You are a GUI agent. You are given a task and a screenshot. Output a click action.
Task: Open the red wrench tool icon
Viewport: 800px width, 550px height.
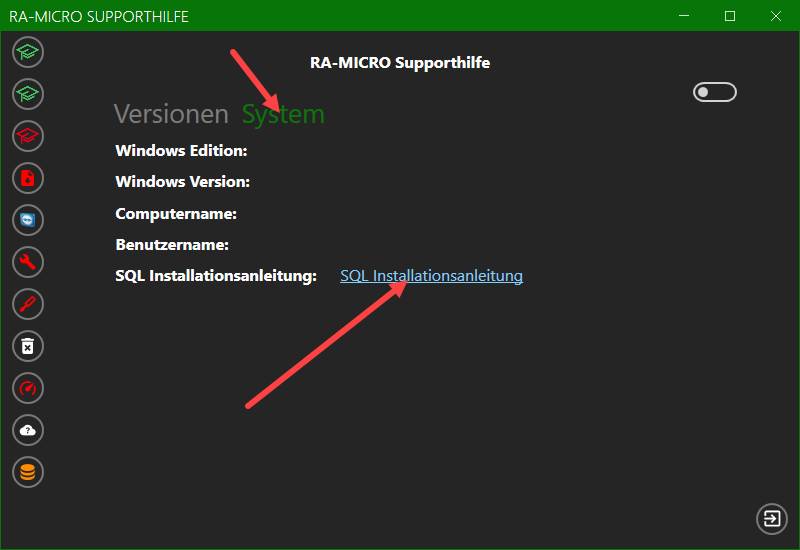[x=28, y=262]
